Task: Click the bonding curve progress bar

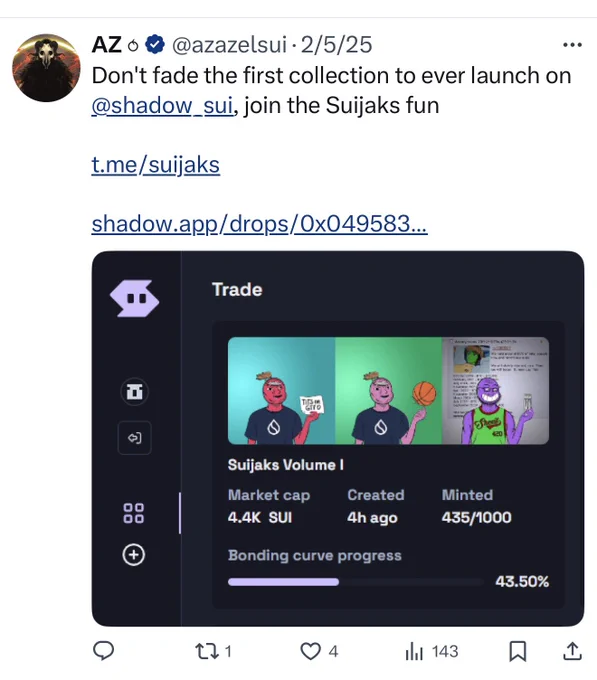Action: click(x=356, y=582)
